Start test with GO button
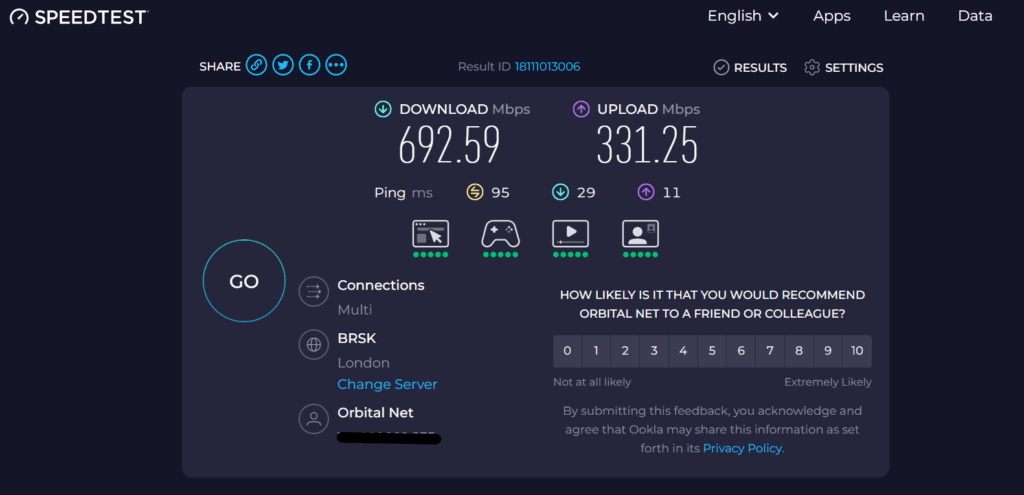This screenshot has height=495, width=1024. [x=244, y=281]
